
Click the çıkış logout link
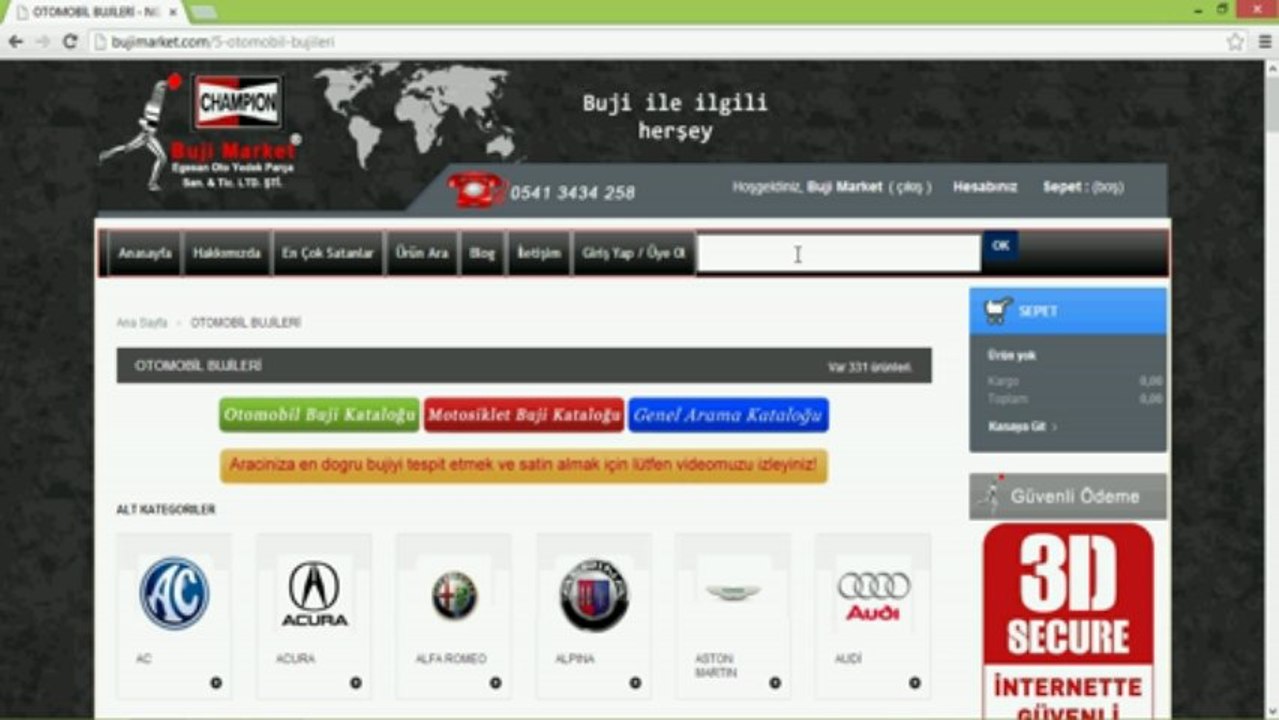click(910, 187)
